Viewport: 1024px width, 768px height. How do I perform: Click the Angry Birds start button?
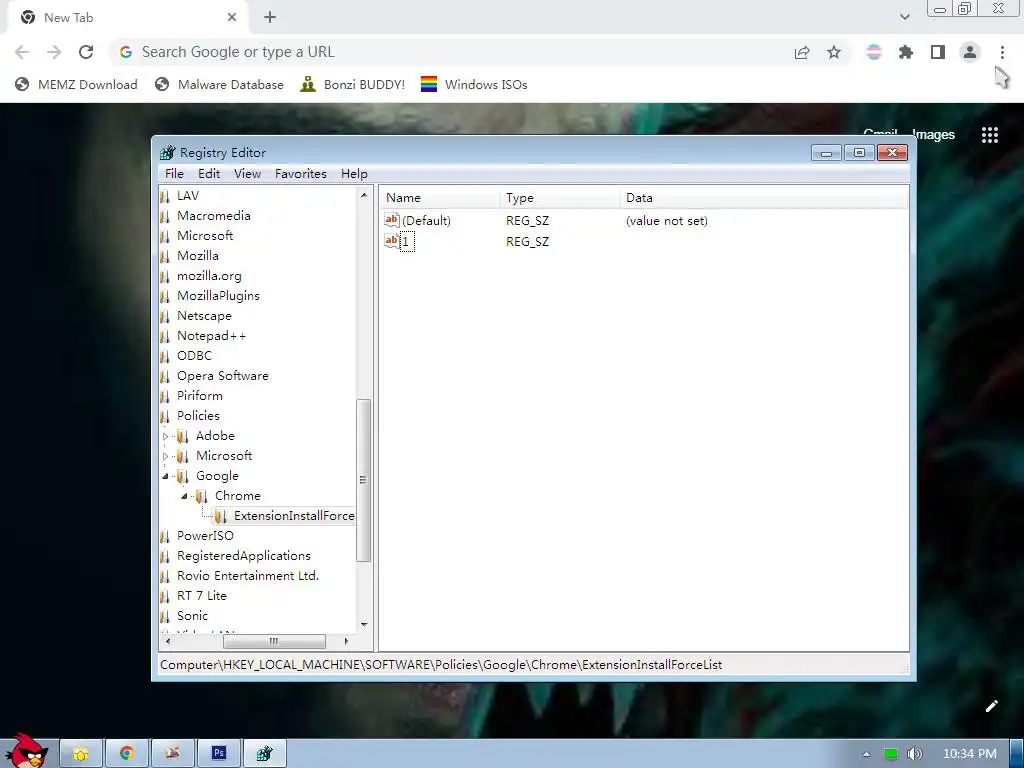[27, 751]
